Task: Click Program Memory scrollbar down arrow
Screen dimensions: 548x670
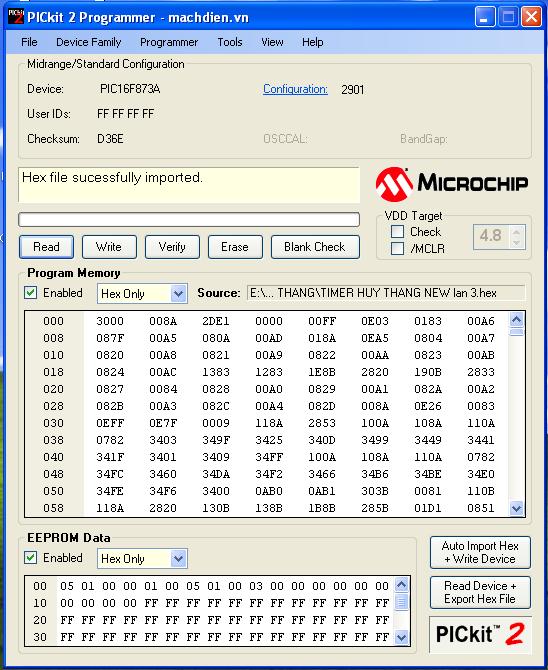Action: point(516,508)
